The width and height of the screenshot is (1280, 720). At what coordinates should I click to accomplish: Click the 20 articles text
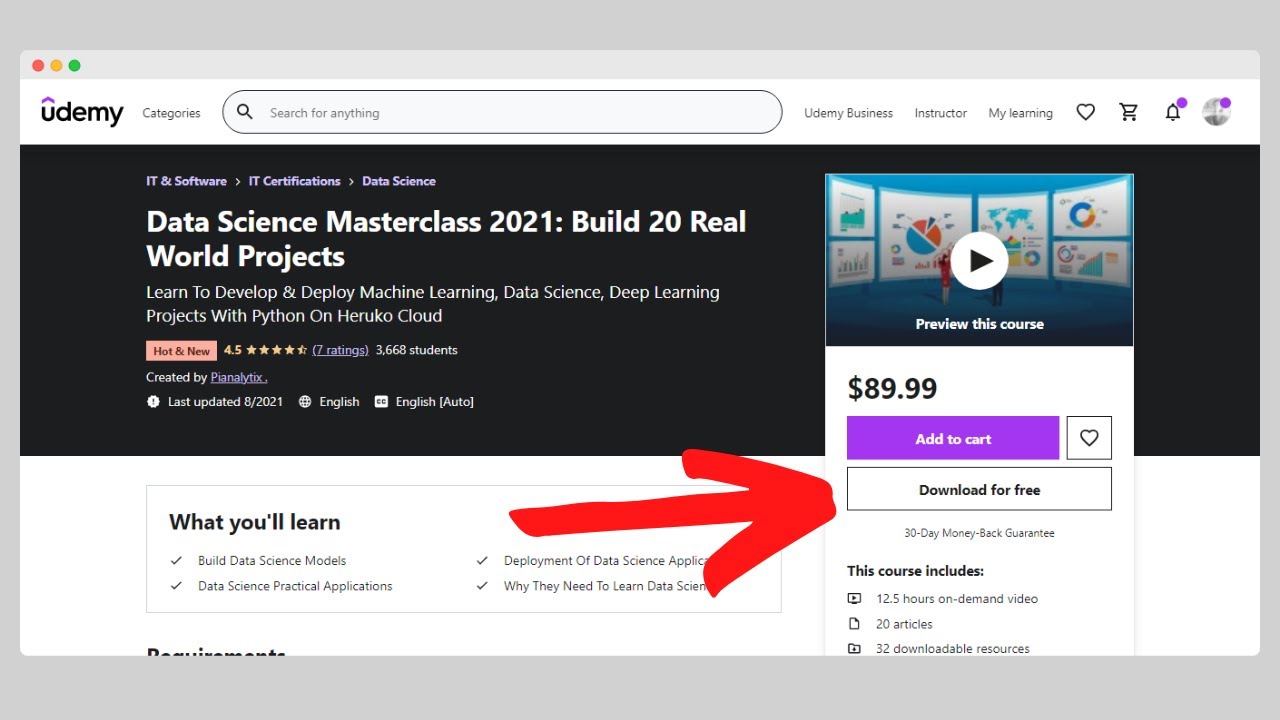[x=904, y=624]
